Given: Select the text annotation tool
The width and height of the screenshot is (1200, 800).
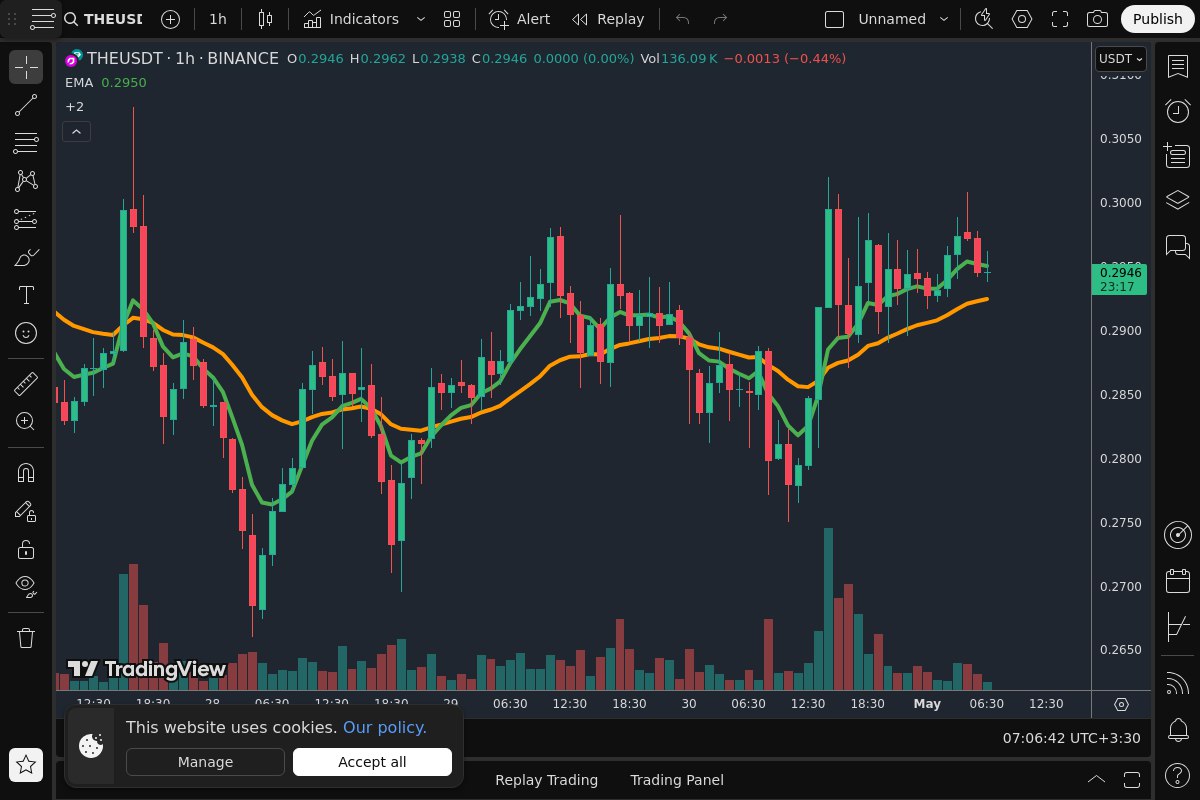Looking at the screenshot, I should click(x=26, y=295).
